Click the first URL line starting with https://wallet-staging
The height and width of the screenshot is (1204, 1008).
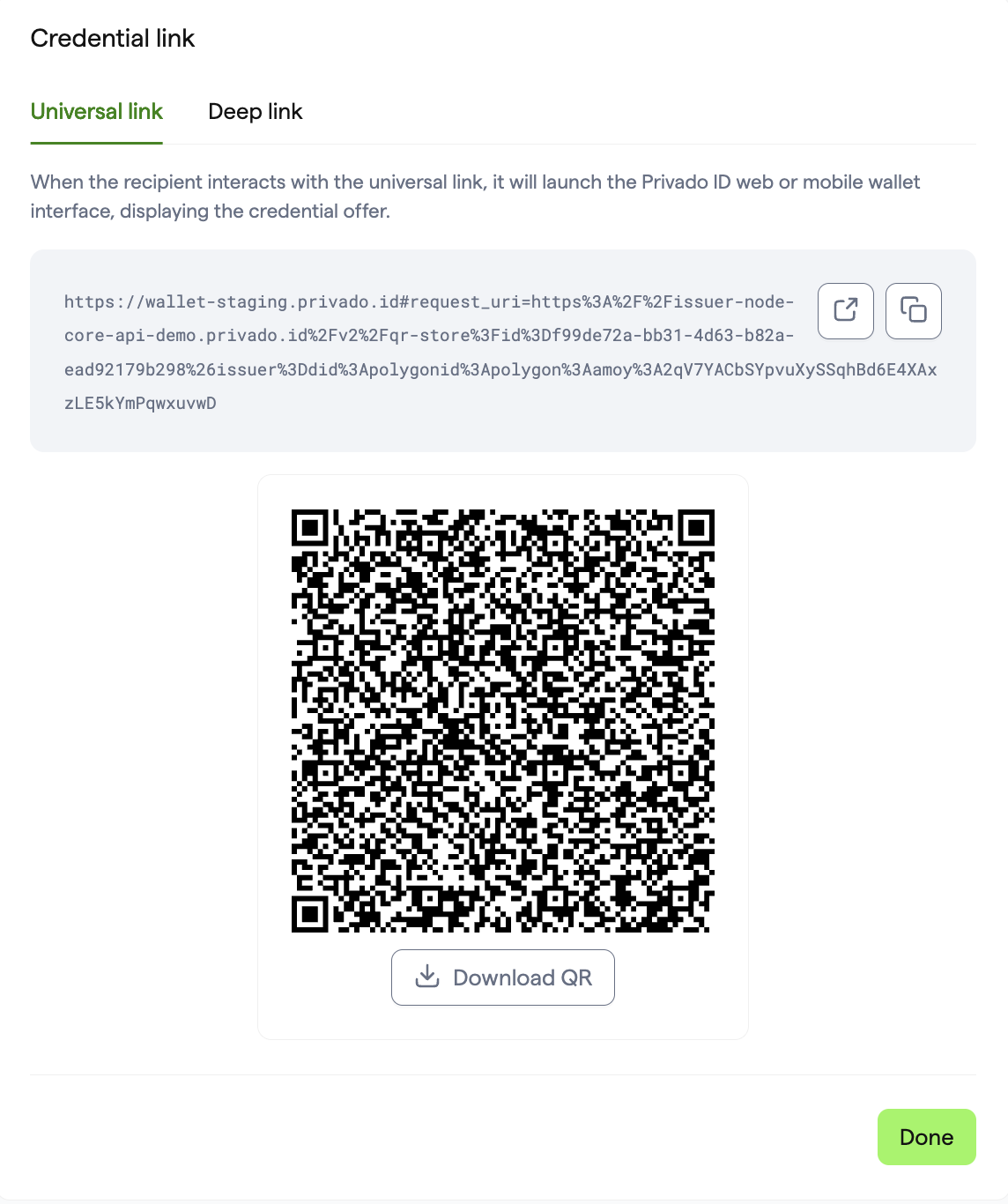click(x=429, y=301)
